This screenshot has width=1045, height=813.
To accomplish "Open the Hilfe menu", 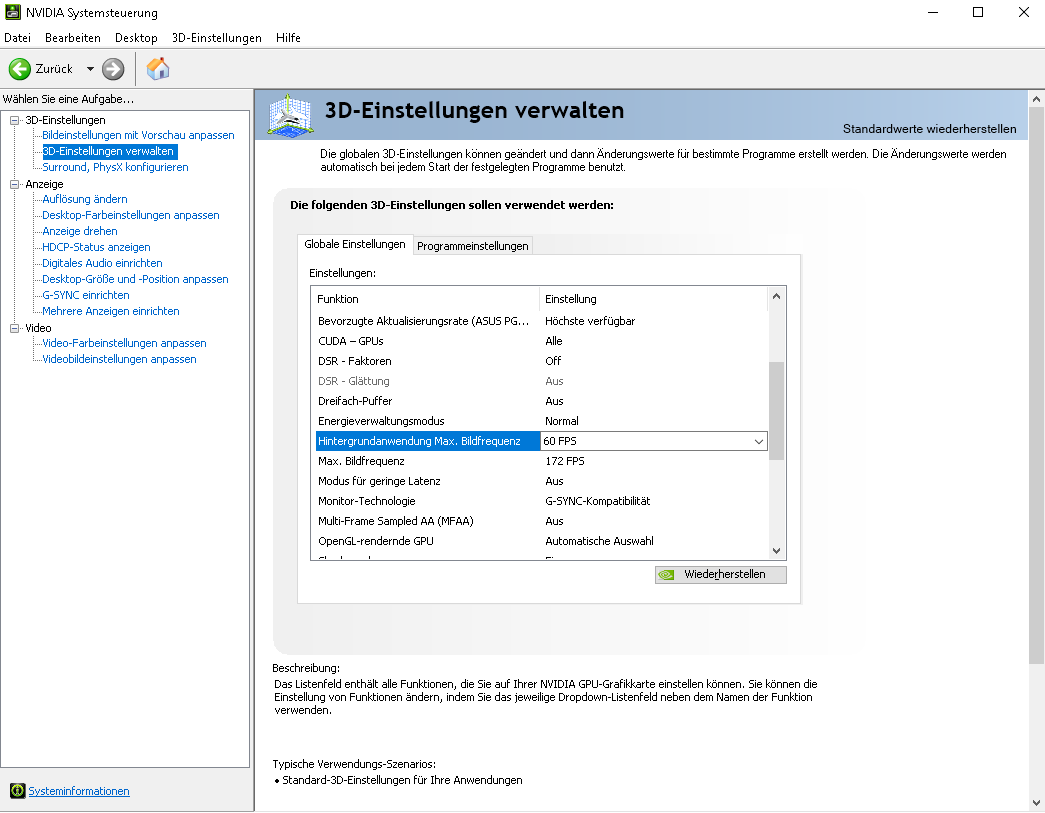I will point(288,38).
